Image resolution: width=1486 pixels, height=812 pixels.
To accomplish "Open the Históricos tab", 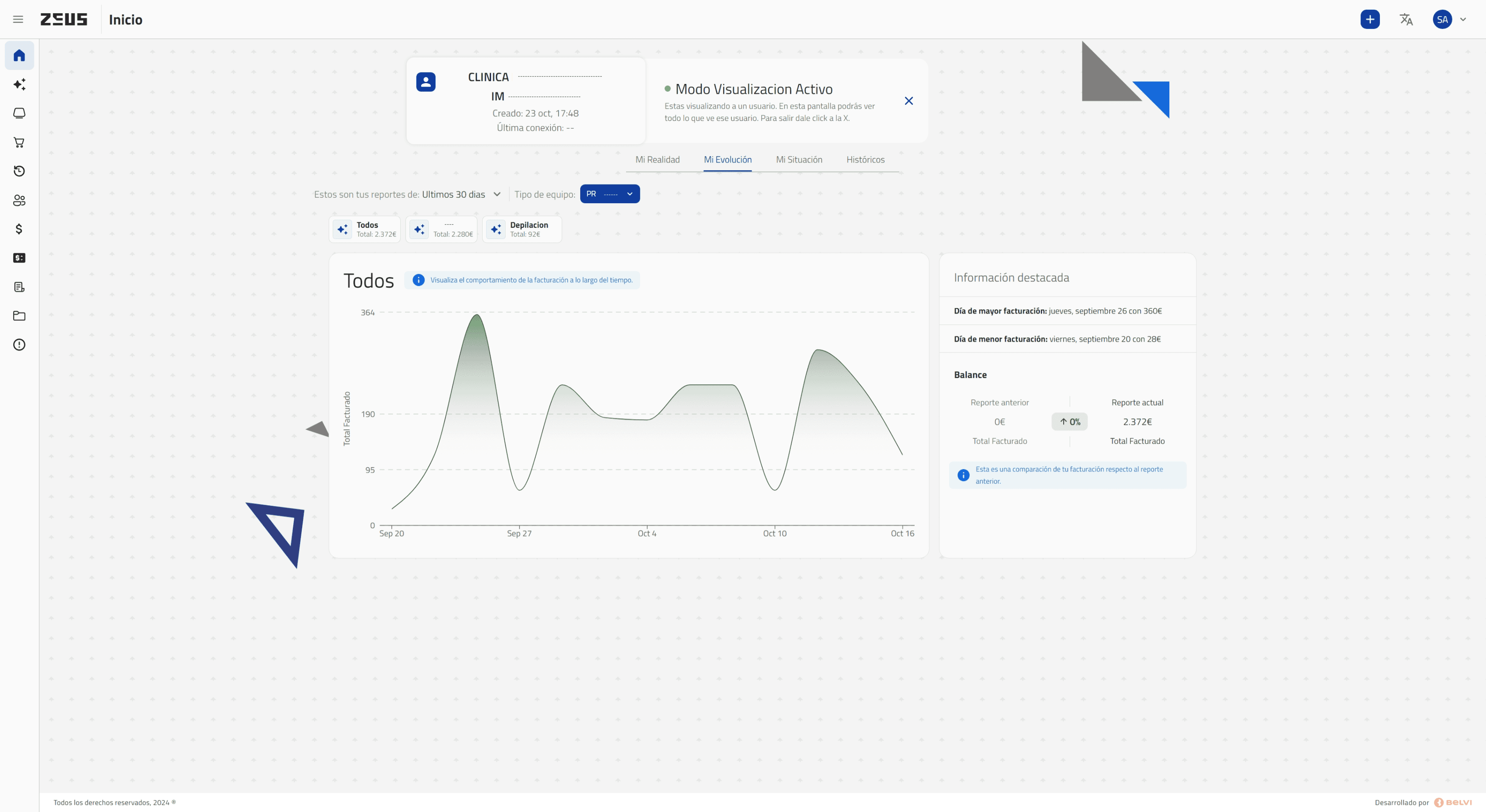I will click(x=865, y=160).
